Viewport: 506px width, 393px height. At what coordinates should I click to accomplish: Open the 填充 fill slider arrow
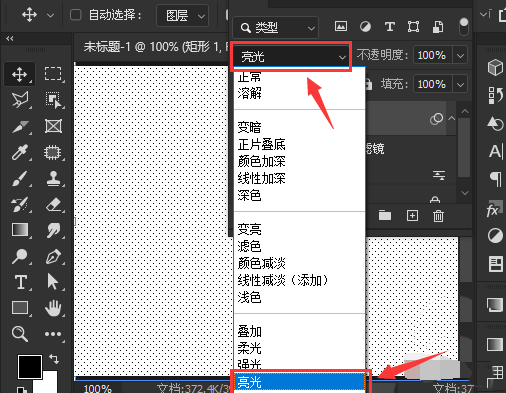pos(460,84)
